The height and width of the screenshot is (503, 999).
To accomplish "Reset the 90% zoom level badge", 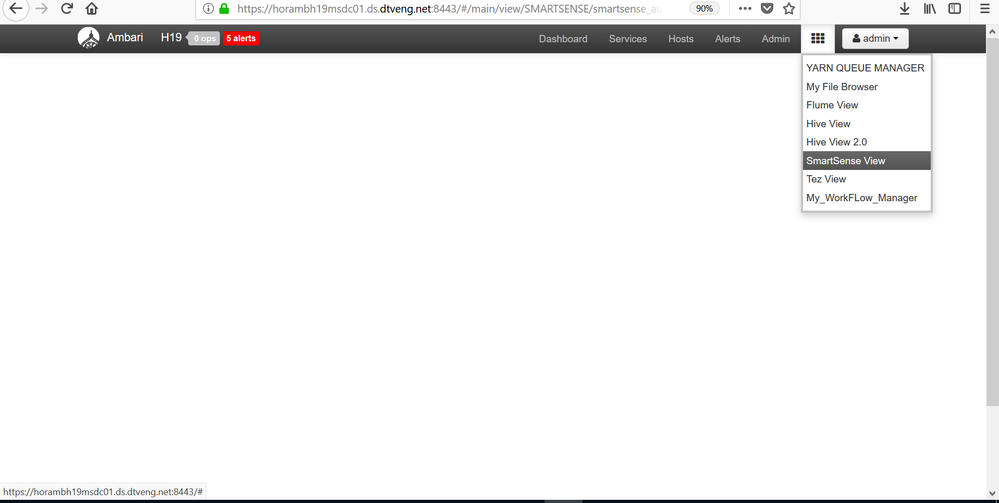I will [704, 9].
